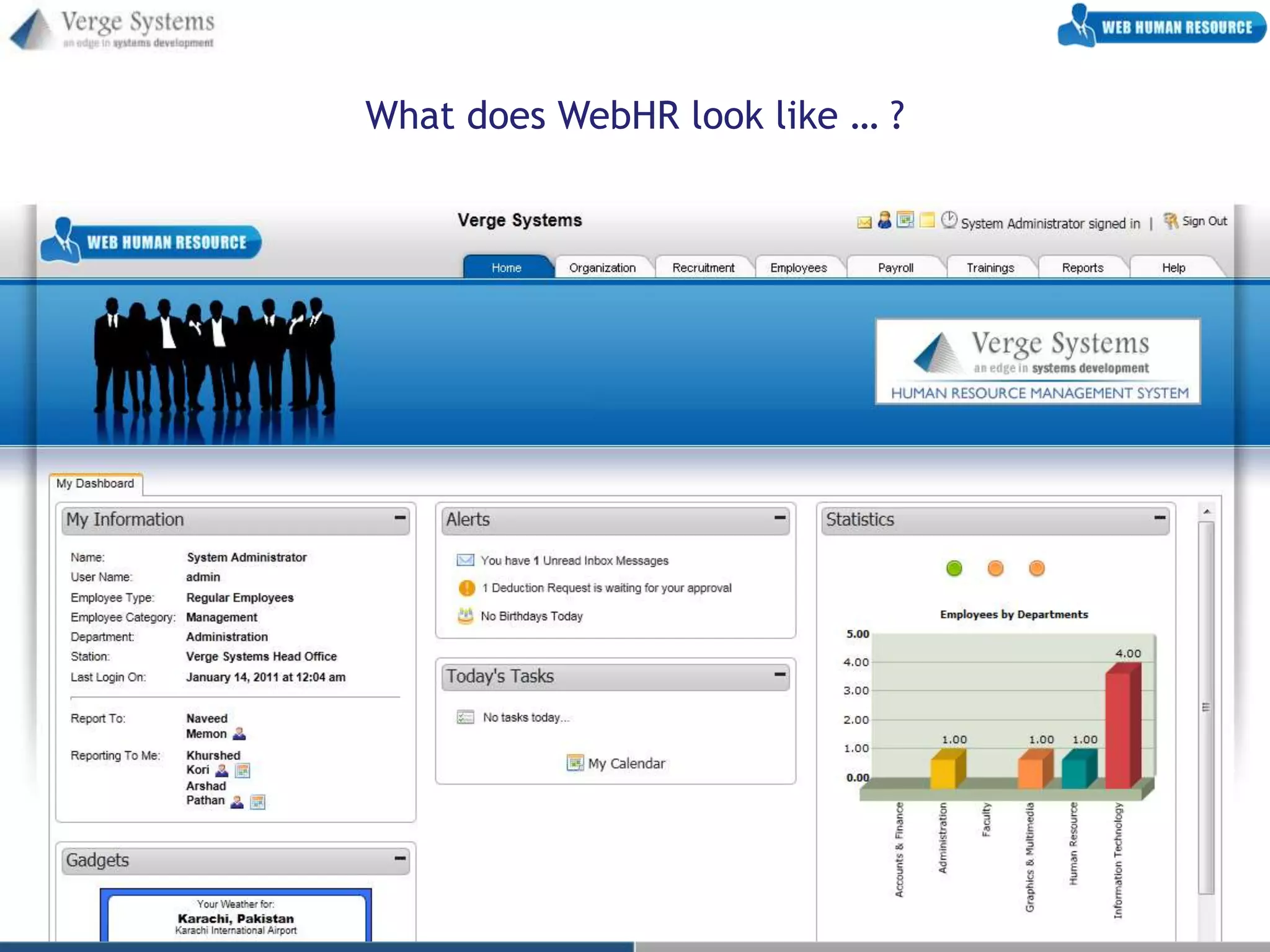Open calendar icon next to Arshad Pathan
Viewport: 1270px width, 952px height.
(x=258, y=802)
